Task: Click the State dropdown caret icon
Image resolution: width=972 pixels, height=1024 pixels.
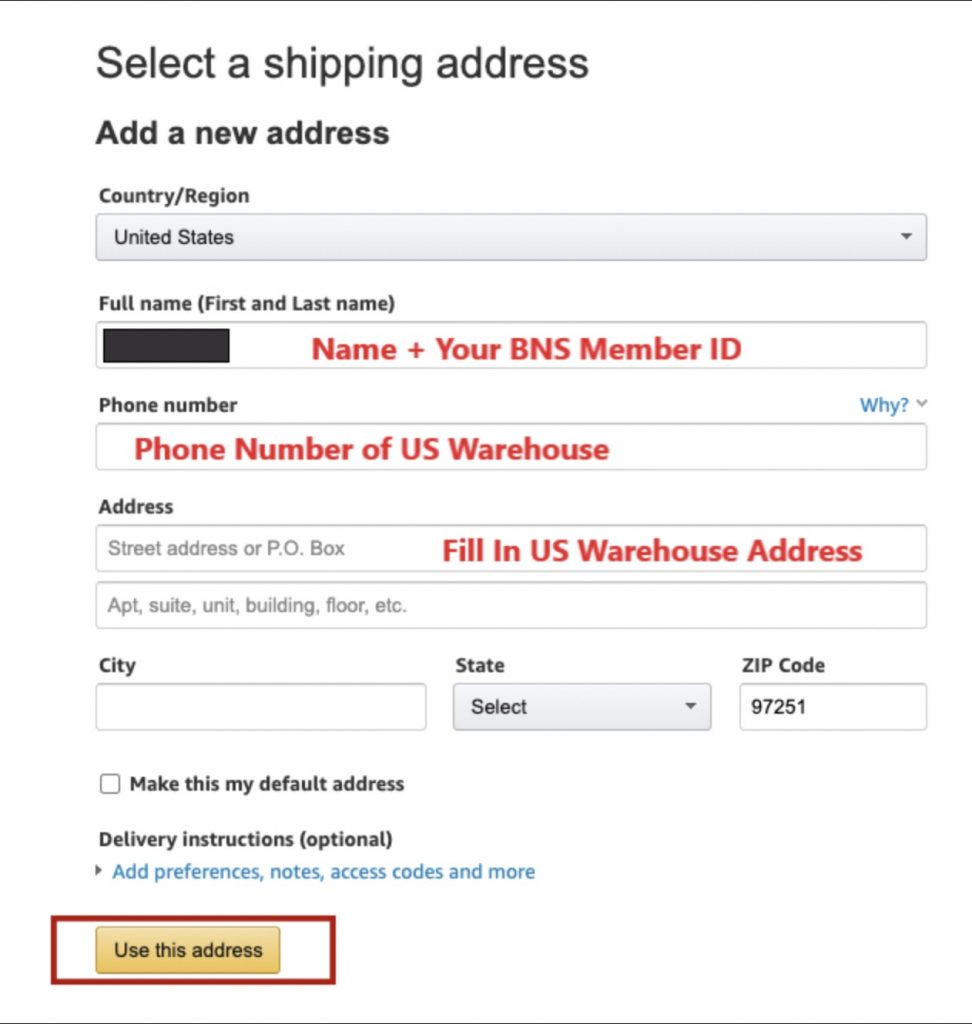Action: tap(691, 706)
